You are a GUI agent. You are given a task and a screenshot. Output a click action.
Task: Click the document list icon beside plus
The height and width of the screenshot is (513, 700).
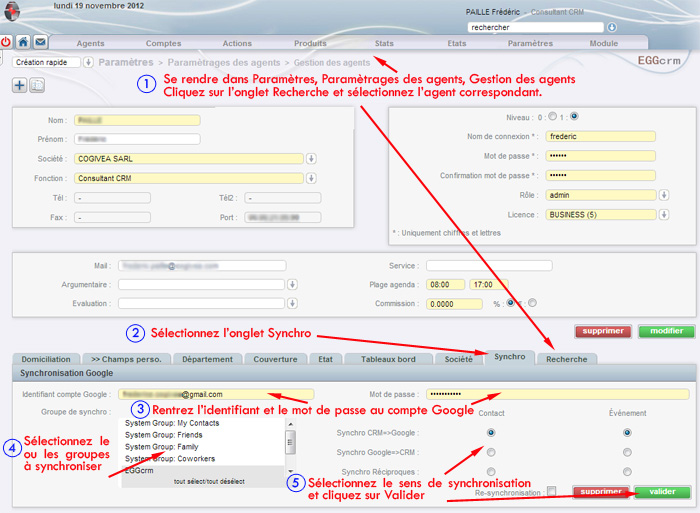pos(37,85)
